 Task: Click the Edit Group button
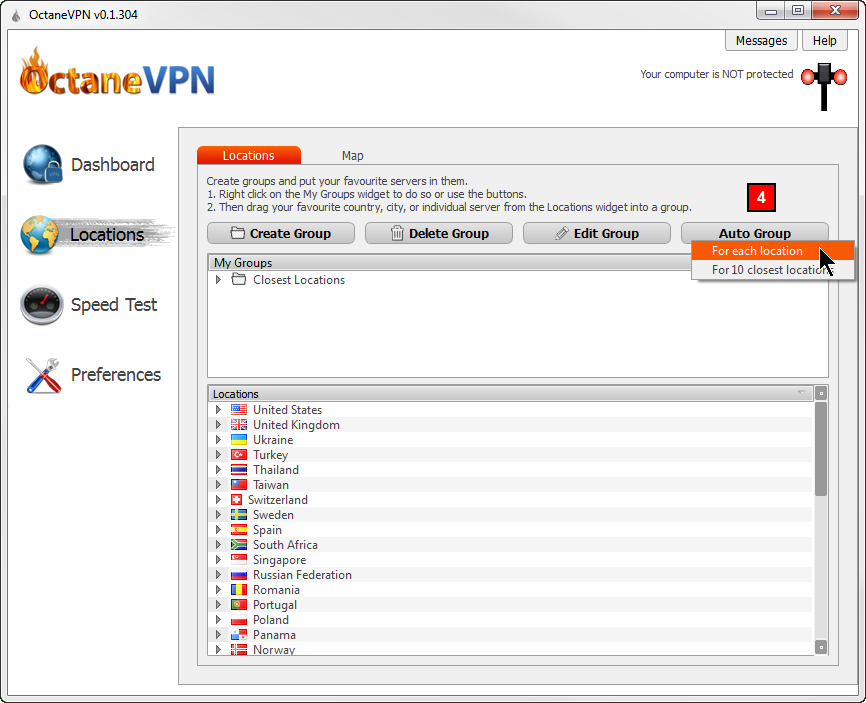click(x=596, y=233)
